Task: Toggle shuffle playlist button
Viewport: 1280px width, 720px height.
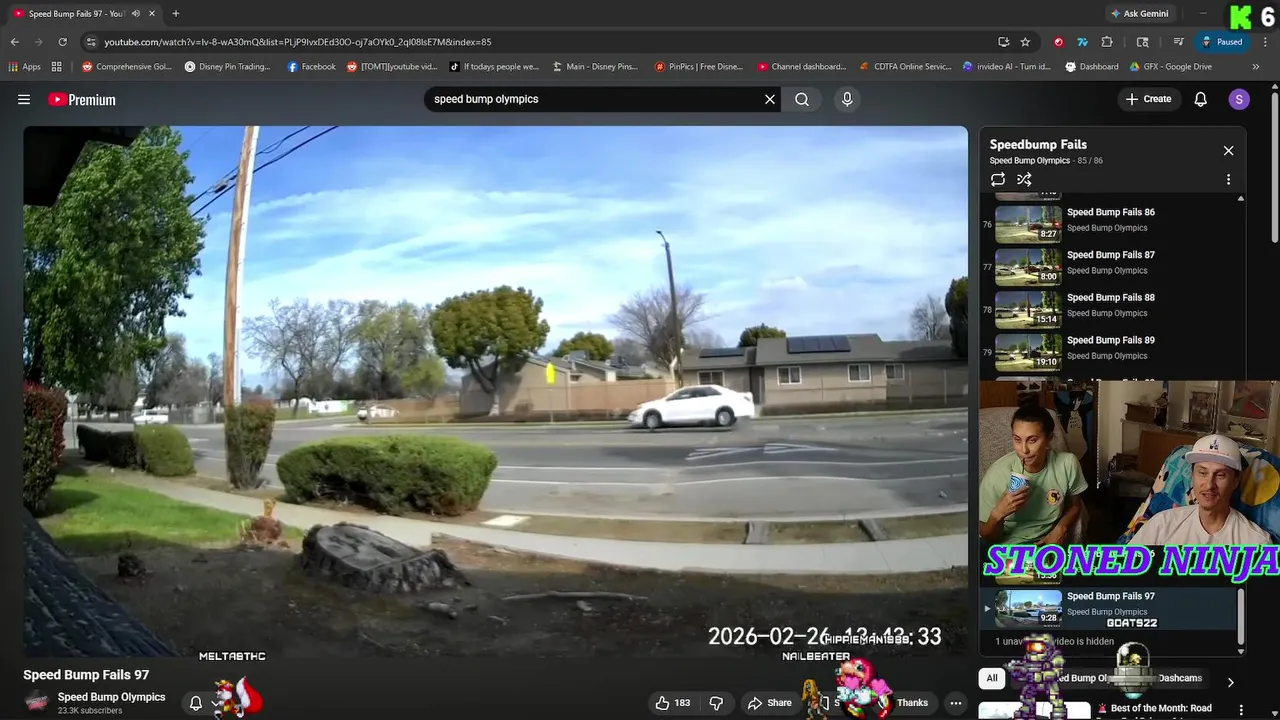Action: (1024, 180)
